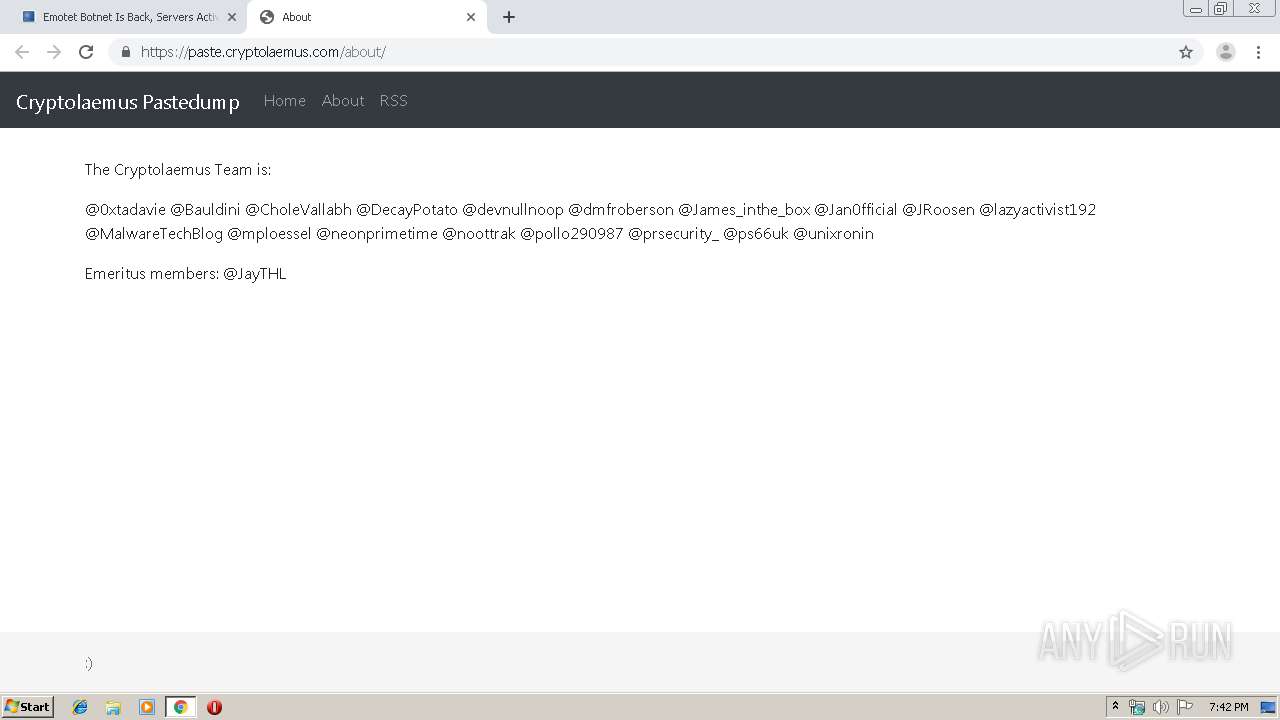
Task: Click the Chrome taskbar icon
Action: coord(180,707)
